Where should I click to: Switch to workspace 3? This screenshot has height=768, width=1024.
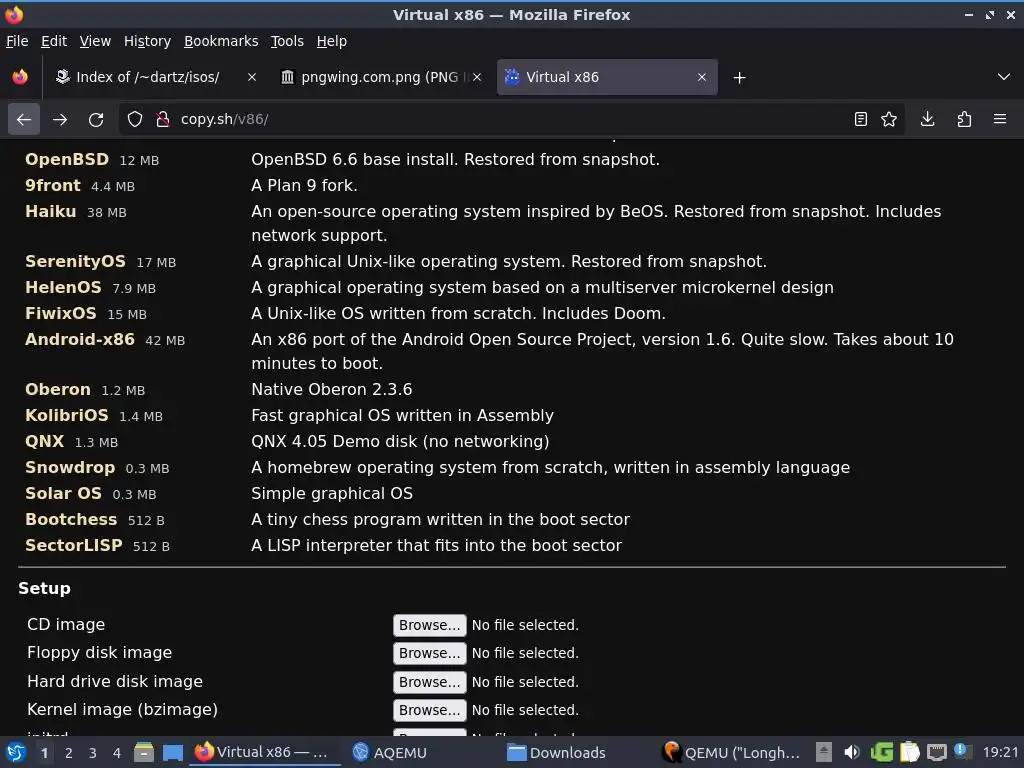tap(93, 753)
